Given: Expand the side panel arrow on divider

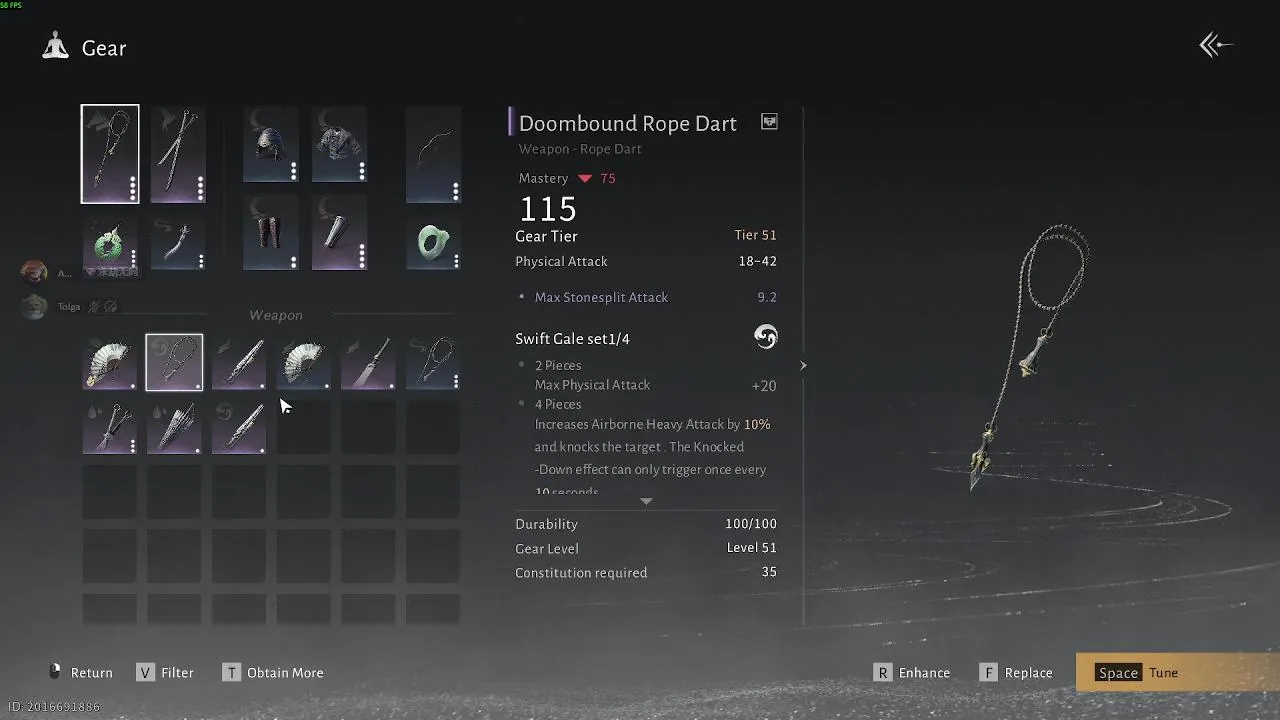Looking at the screenshot, I should coord(803,365).
